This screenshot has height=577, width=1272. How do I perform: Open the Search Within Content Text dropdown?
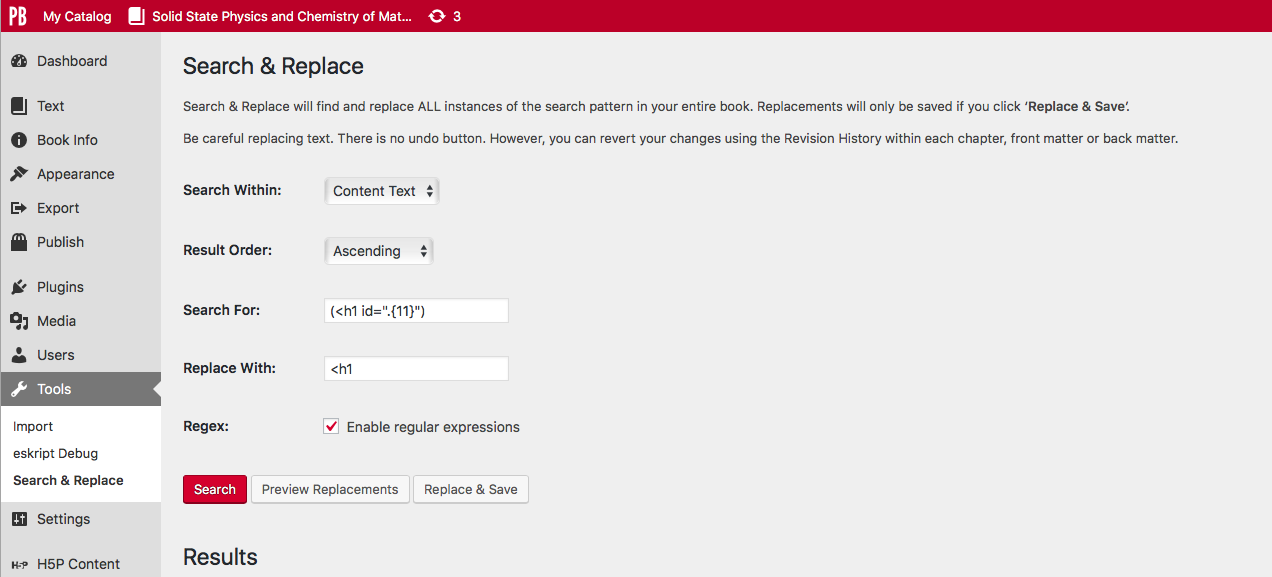tap(382, 191)
